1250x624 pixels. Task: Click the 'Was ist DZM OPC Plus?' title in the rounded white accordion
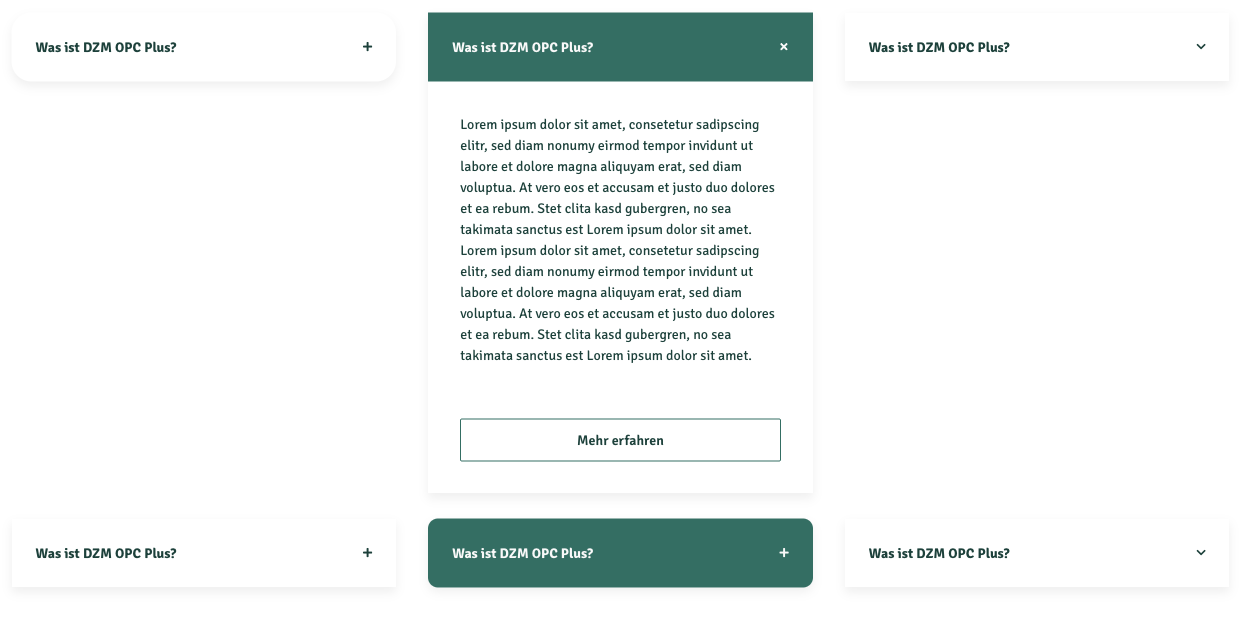(106, 47)
